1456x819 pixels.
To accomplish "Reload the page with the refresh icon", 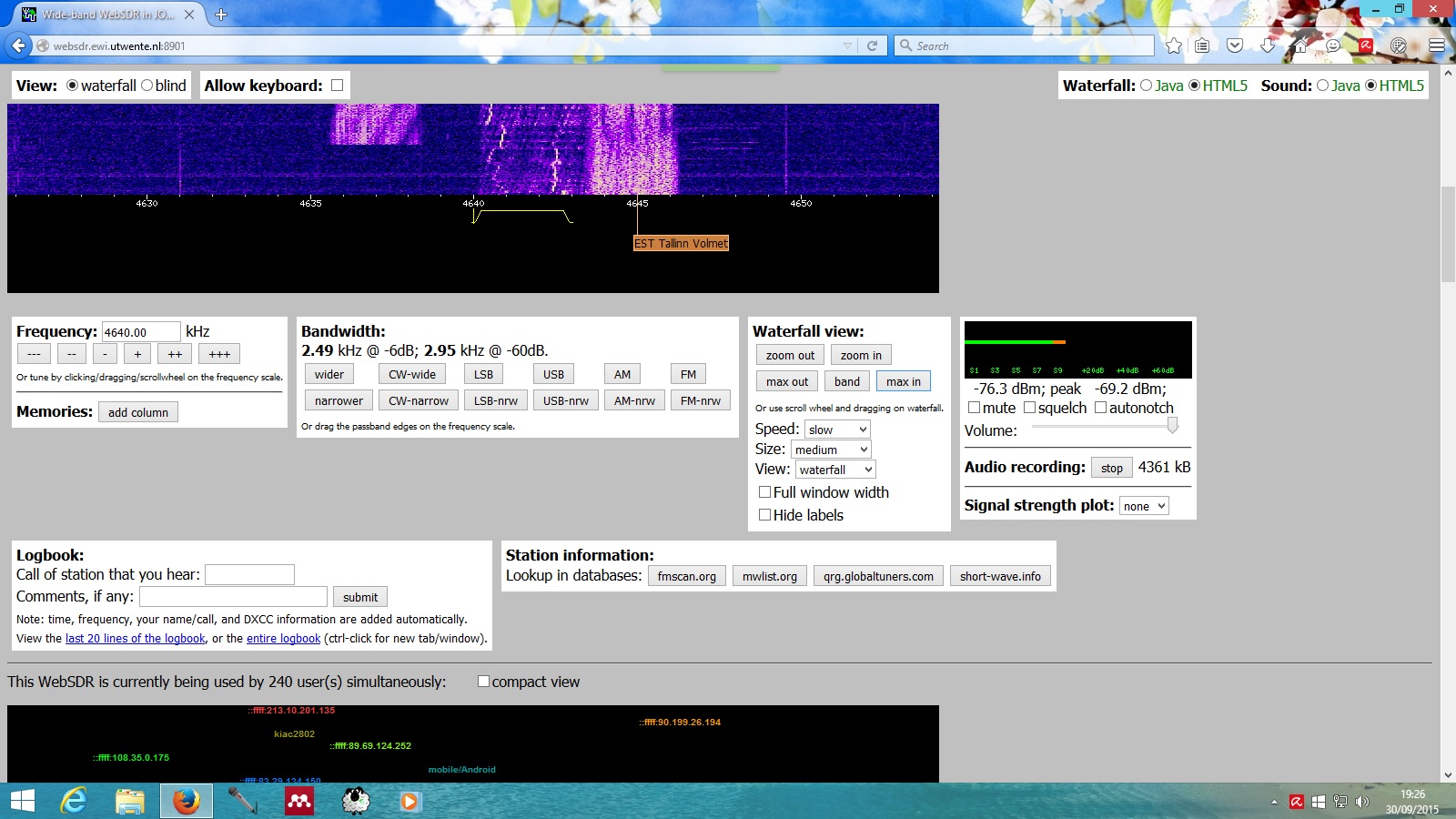I will 872,45.
